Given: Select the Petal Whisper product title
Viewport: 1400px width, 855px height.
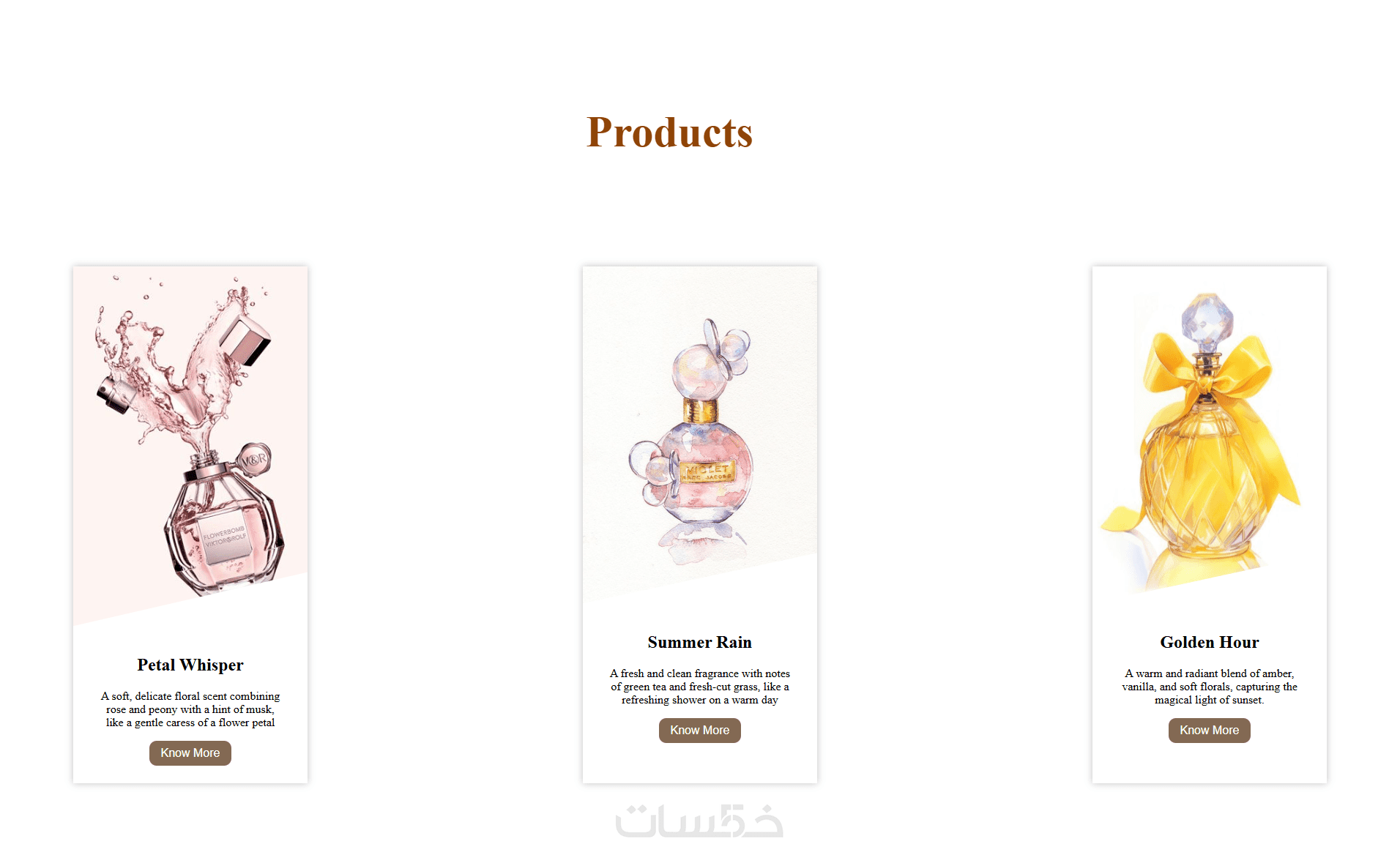Looking at the screenshot, I should 190,665.
